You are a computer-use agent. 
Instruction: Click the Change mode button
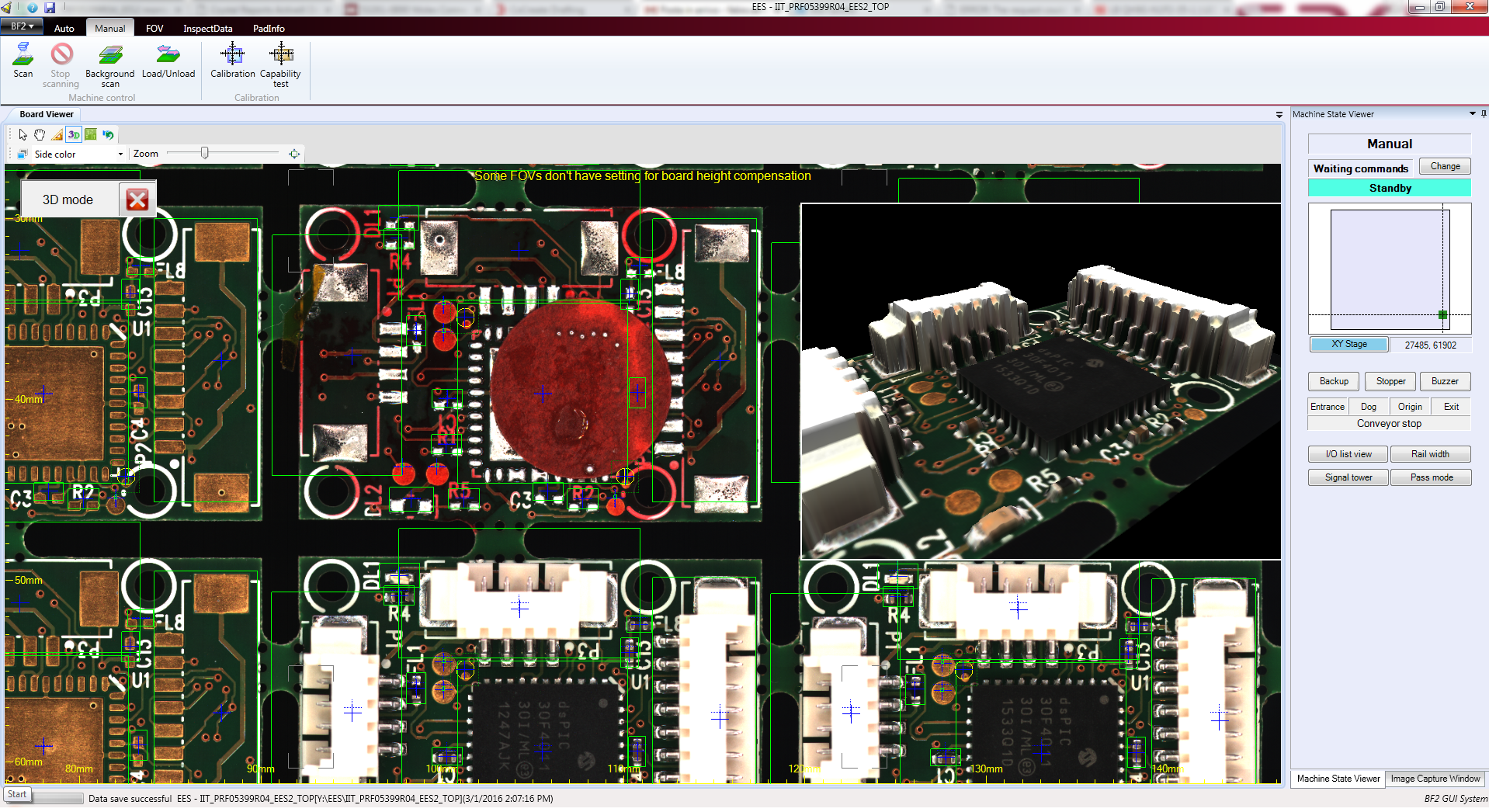click(1445, 166)
